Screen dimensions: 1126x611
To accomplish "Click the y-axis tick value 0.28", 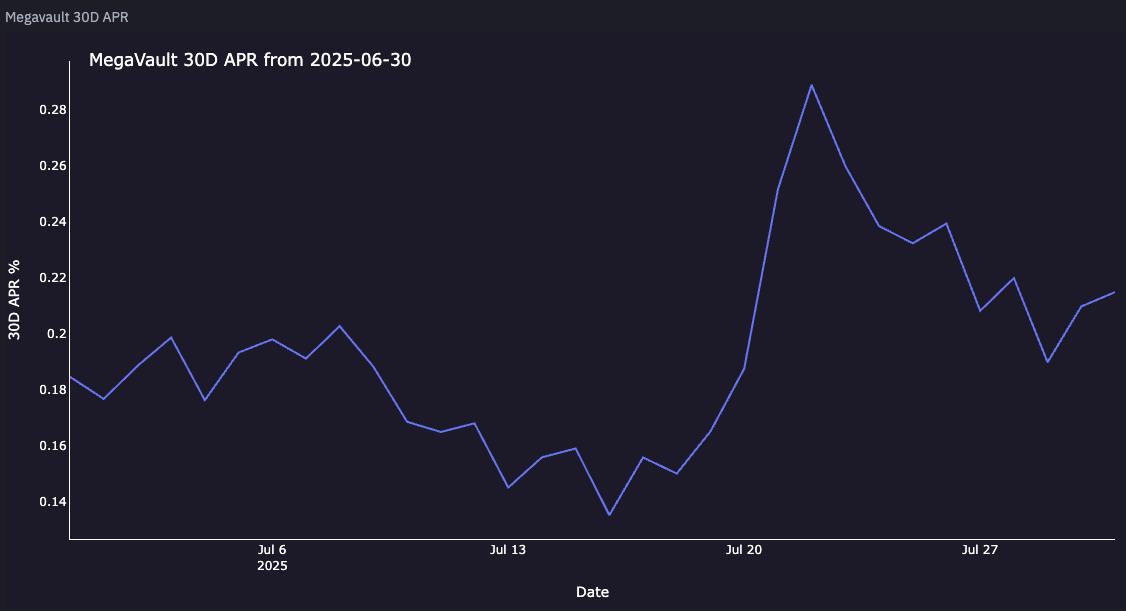I will (52, 110).
